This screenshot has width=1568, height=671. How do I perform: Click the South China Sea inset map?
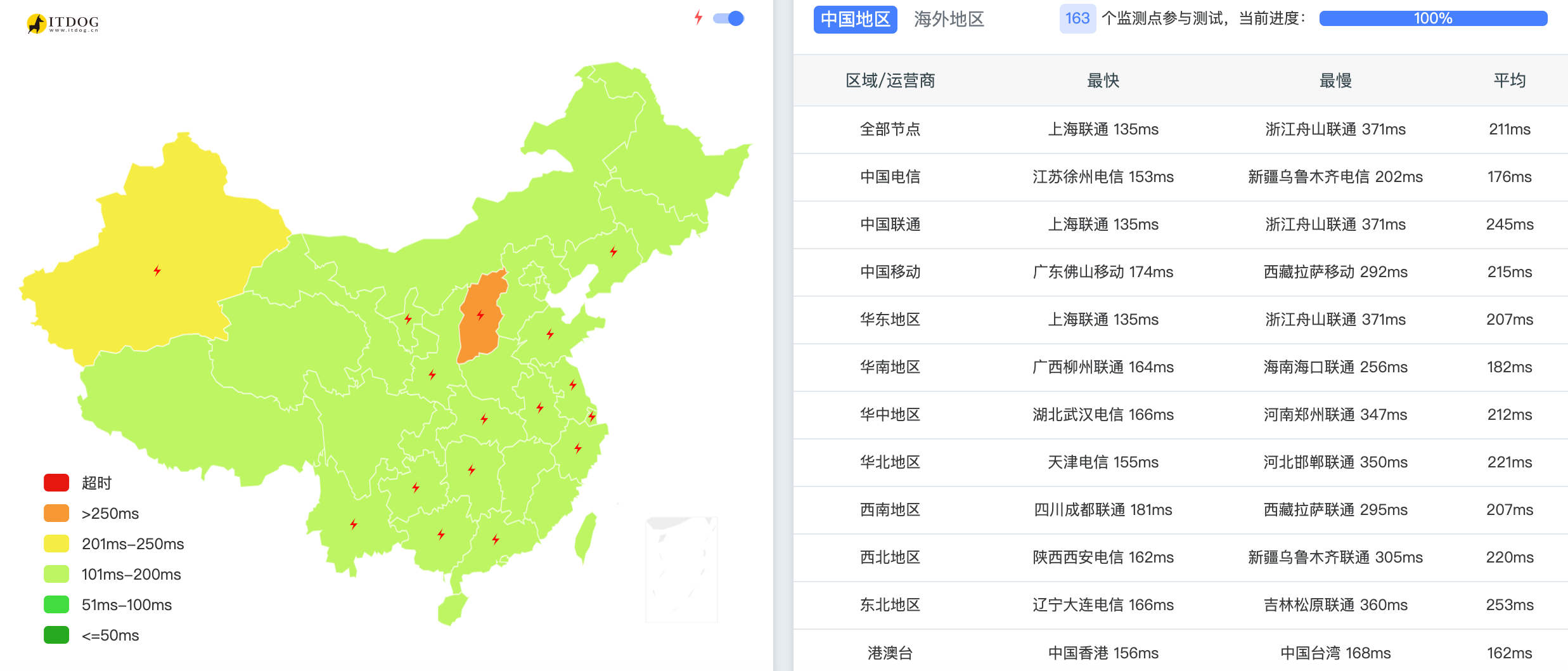pyautogui.click(x=681, y=569)
